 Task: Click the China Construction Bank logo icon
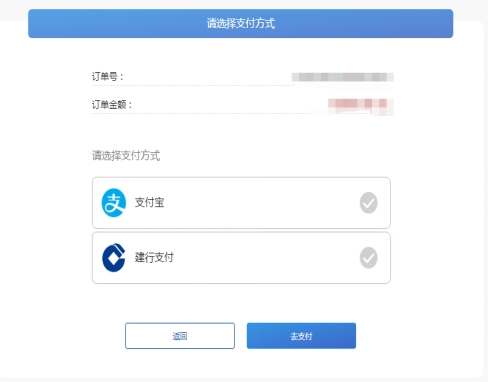(114, 258)
